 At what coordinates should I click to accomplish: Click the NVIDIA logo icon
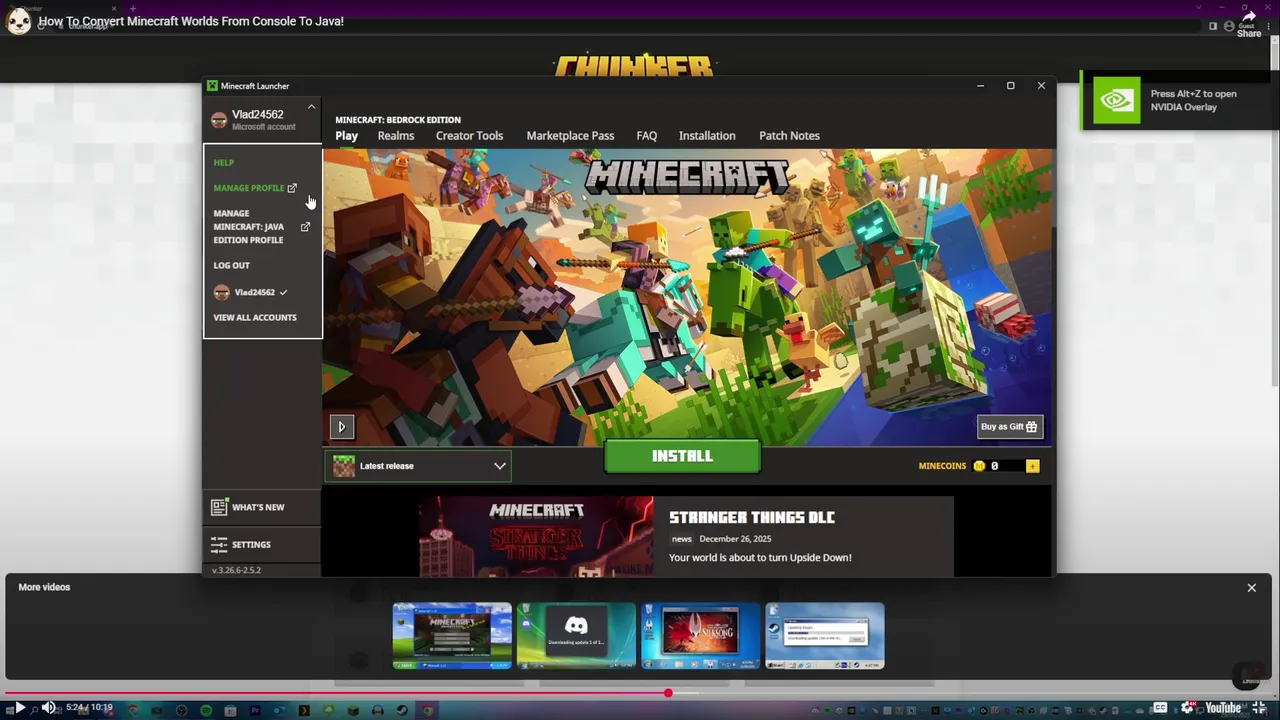(1116, 100)
